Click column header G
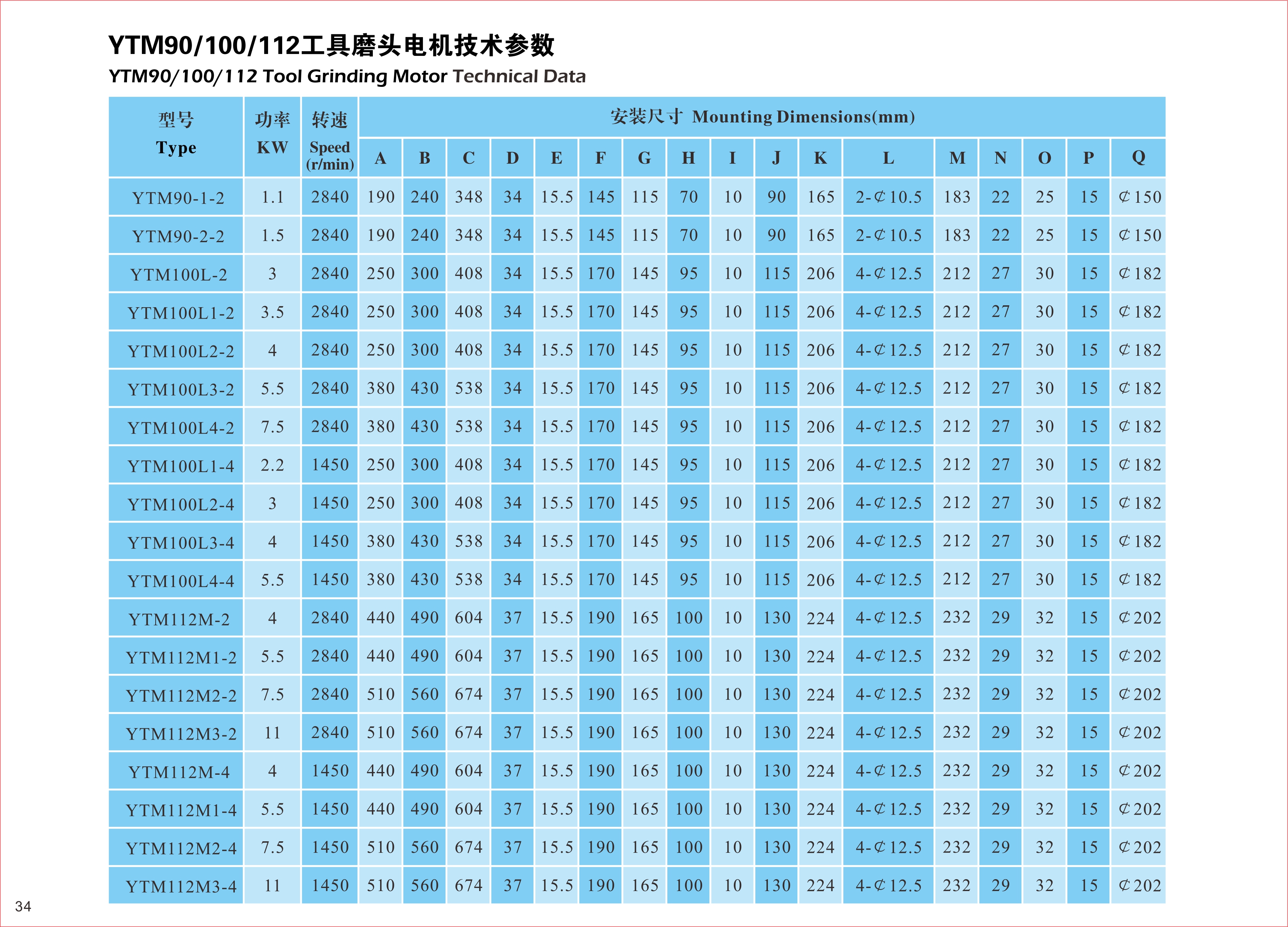Viewport: 1288px width, 927px height. click(x=644, y=158)
